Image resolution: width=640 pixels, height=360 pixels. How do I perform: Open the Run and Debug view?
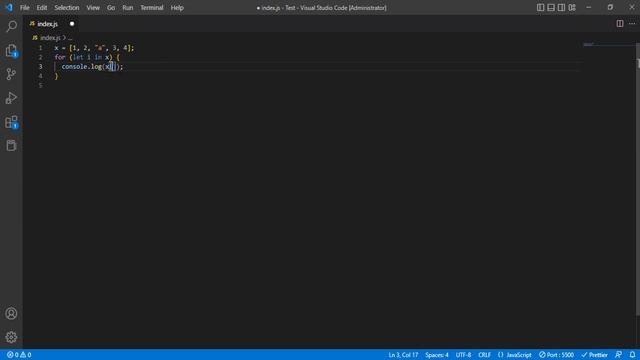[x=11, y=98]
